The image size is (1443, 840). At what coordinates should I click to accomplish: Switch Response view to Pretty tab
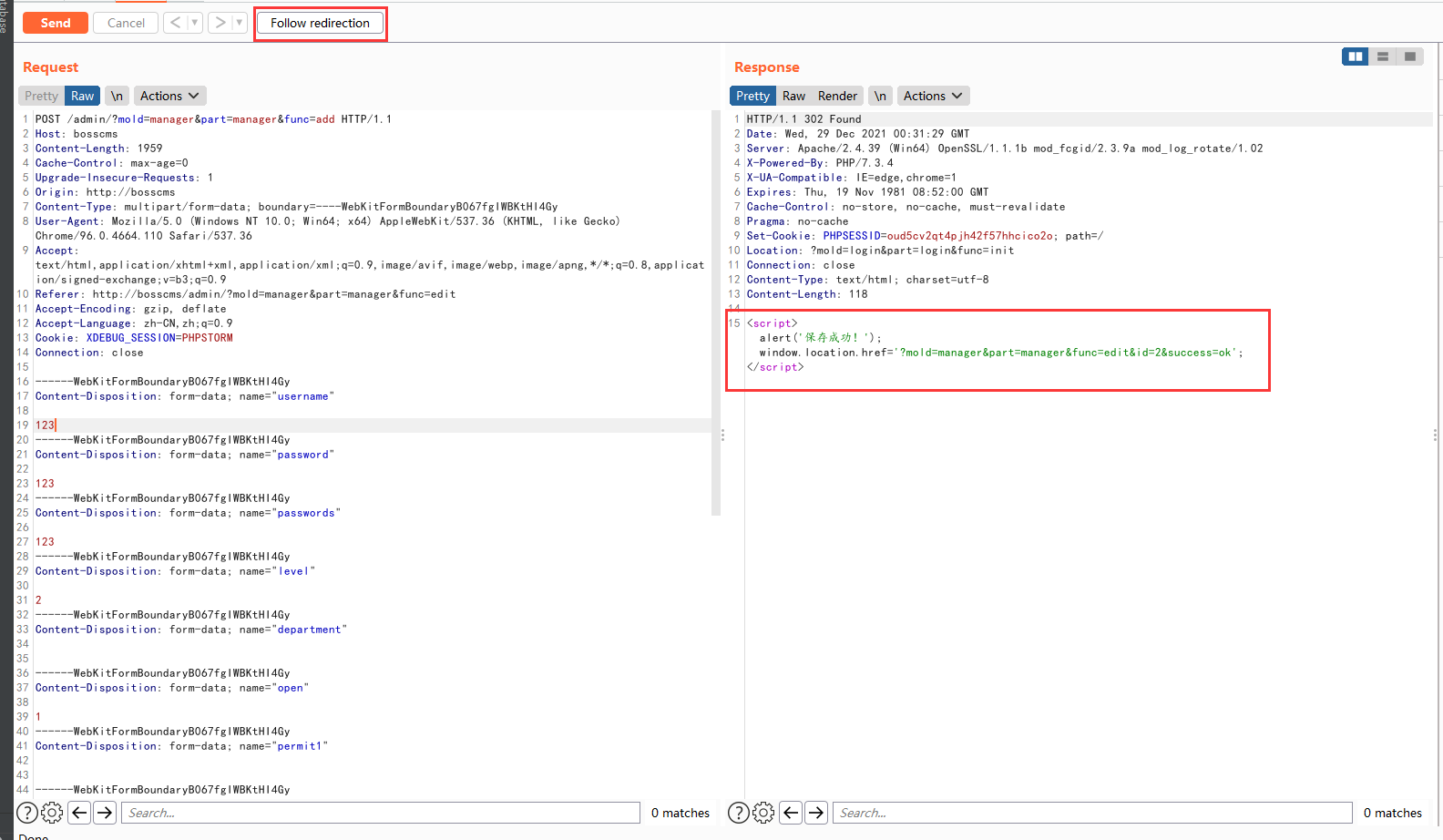[752, 96]
